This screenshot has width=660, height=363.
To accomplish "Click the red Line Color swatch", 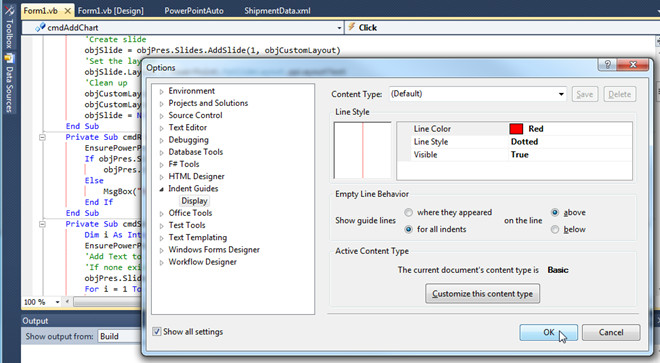I will click(516, 129).
